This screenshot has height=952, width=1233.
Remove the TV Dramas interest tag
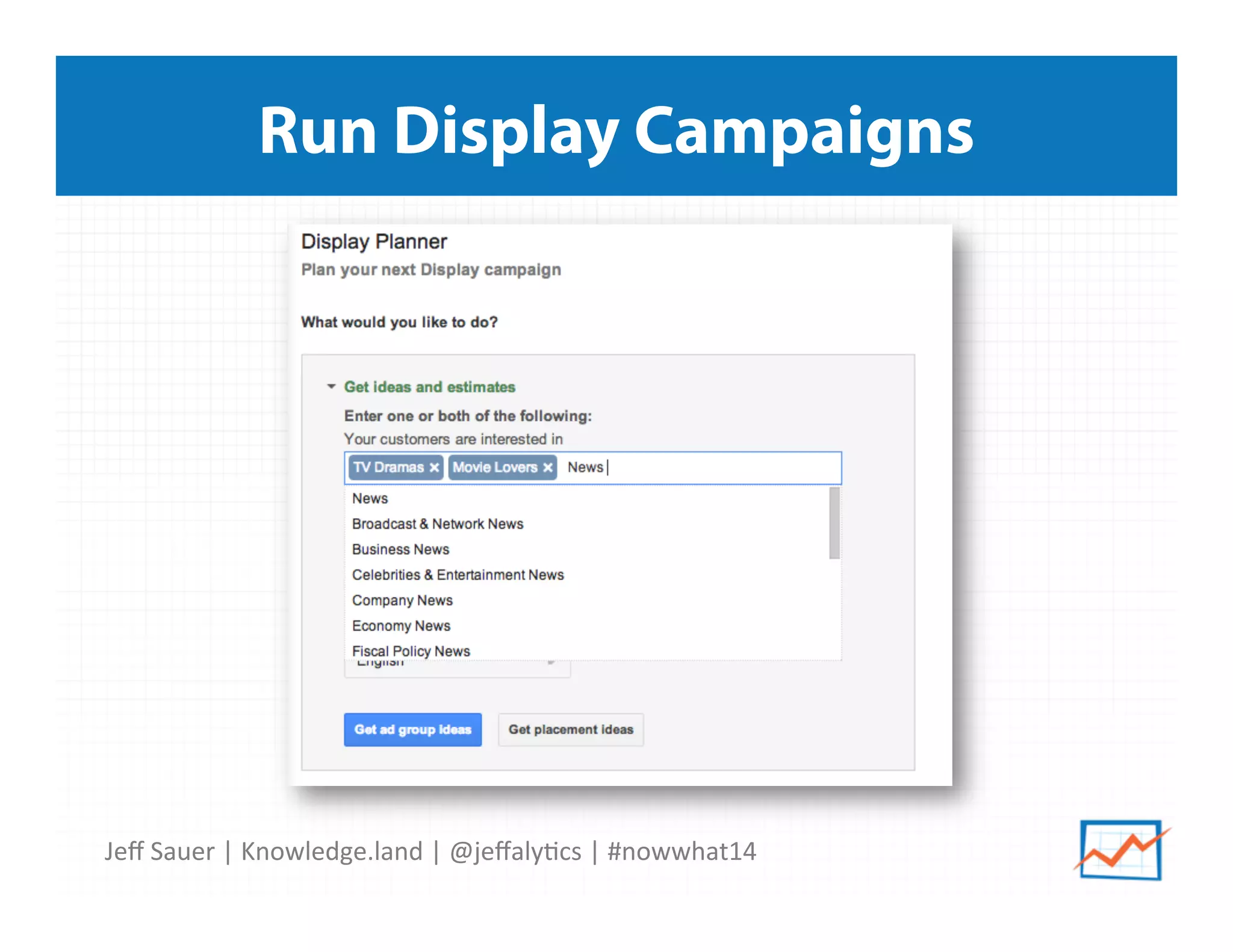(434, 468)
